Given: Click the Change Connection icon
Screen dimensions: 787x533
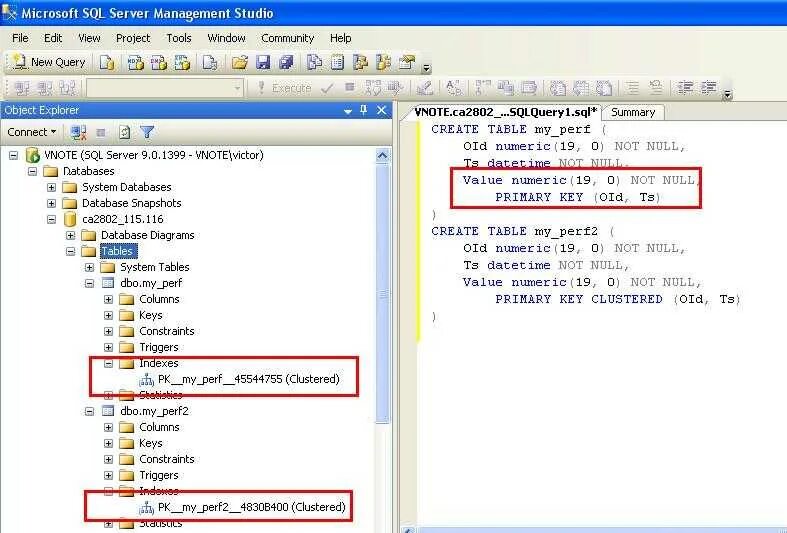Looking at the screenshot, I should [x=68, y=88].
